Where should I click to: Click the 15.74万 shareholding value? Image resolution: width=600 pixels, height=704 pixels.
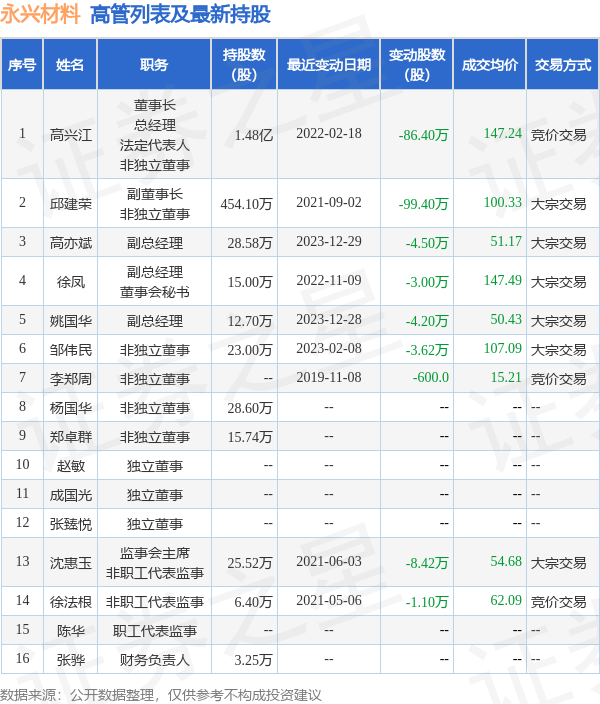(250, 437)
